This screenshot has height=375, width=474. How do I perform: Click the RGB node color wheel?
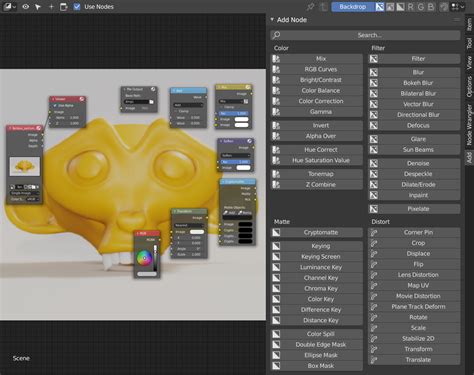click(x=144, y=258)
